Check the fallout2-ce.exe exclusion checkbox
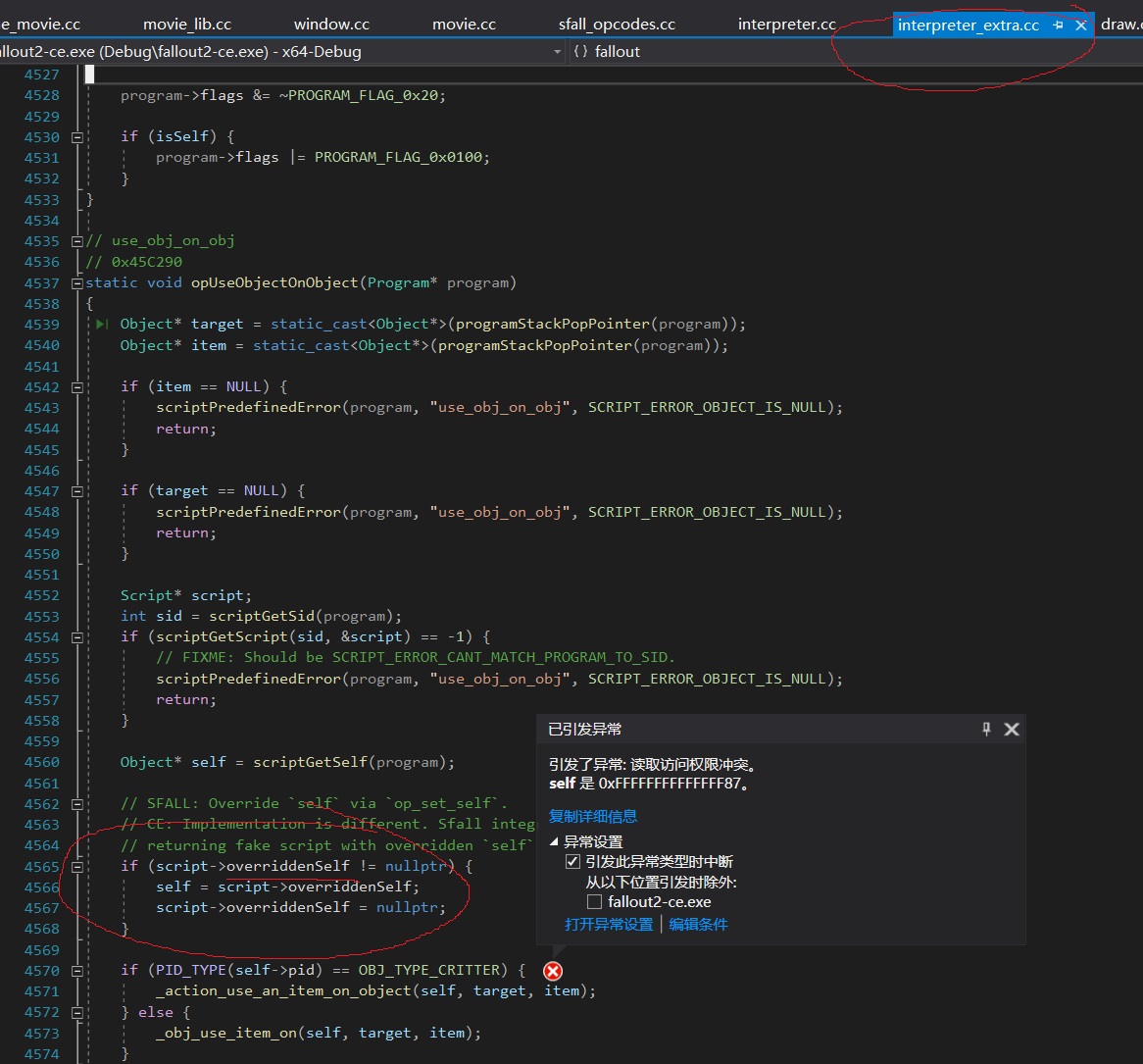Image resolution: width=1143 pixels, height=1064 pixels. tap(594, 901)
